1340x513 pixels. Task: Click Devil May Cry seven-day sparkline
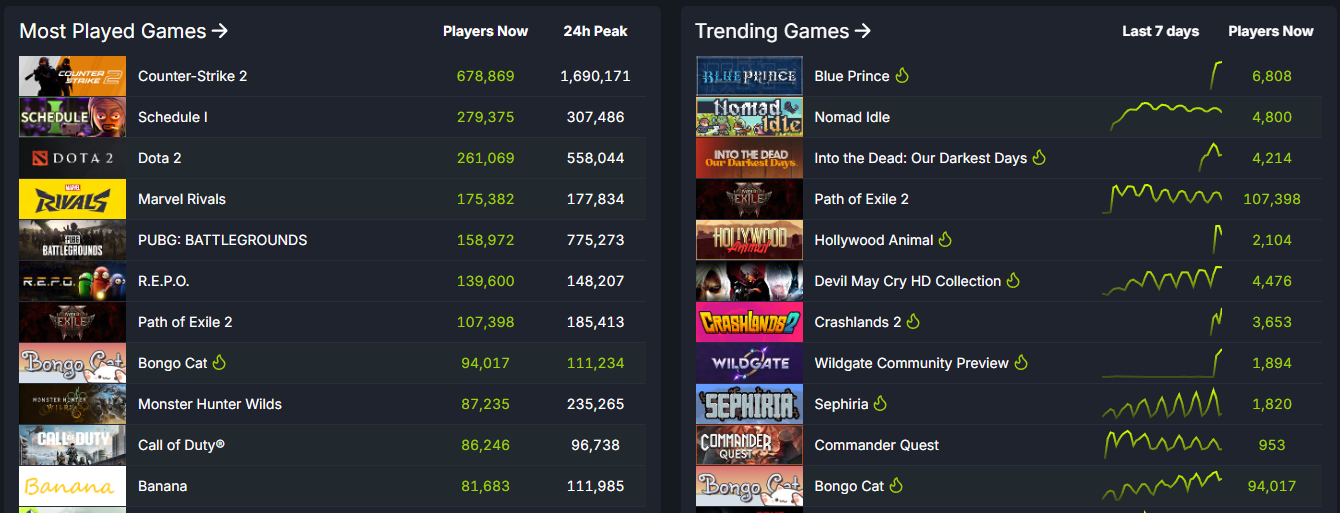(x=1162, y=281)
